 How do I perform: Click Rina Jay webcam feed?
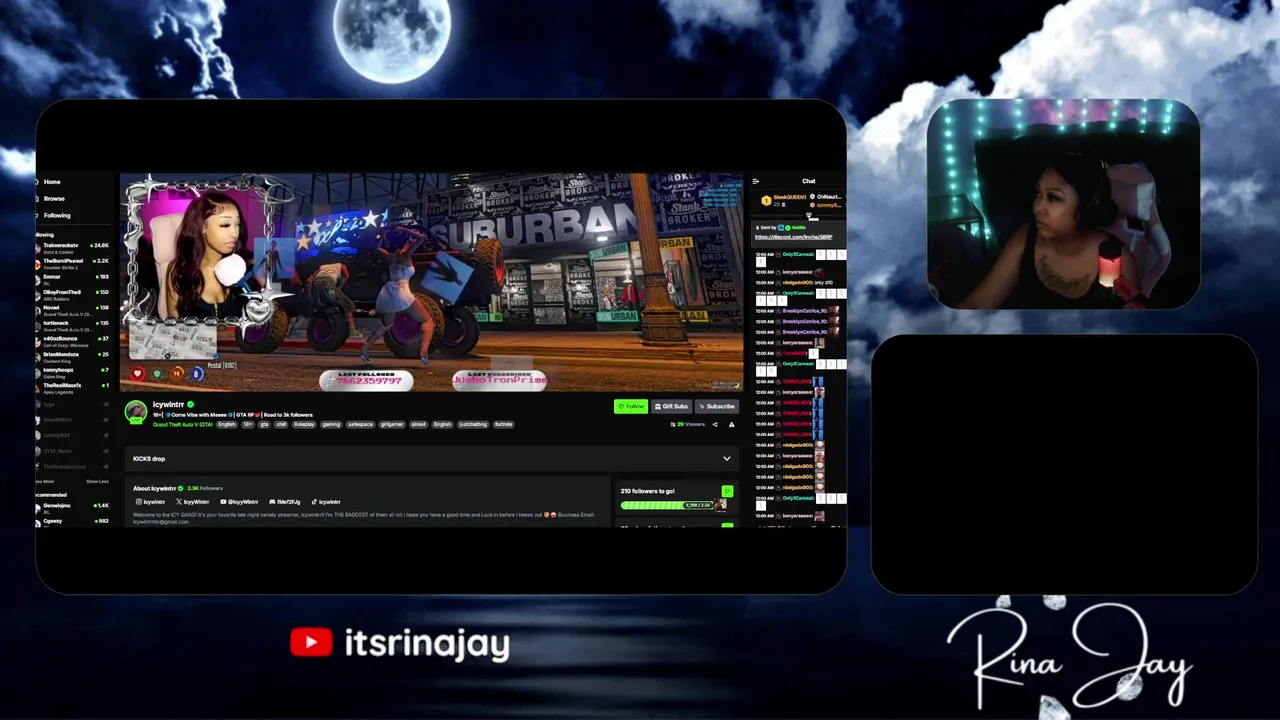point(1063,204)
